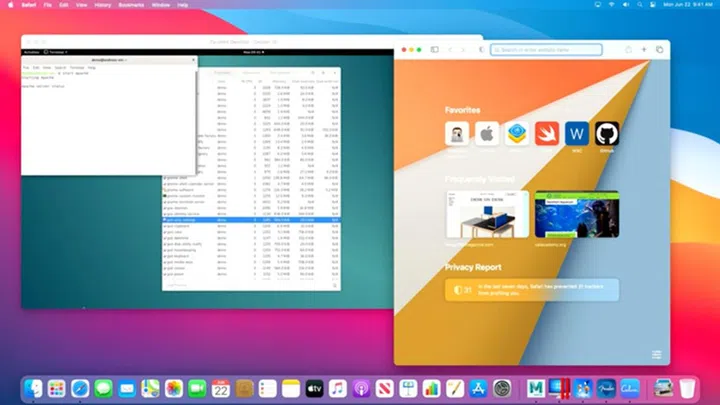The height and width of the screenshot is (405, 720).
Task: Open the History menu in menu bar
Action: (103, 5)
